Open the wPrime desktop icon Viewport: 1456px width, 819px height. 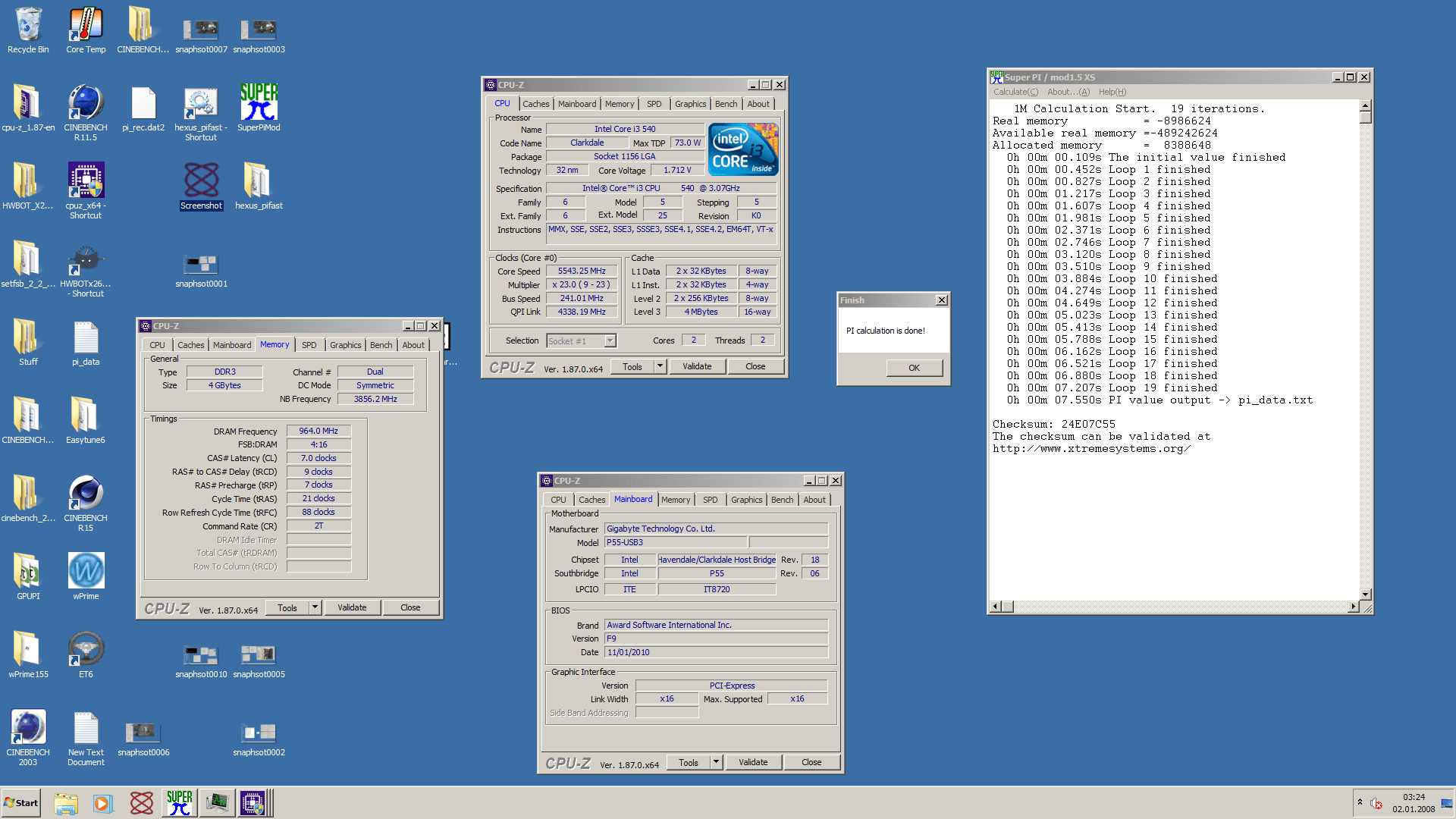click(x=86, y=572)
